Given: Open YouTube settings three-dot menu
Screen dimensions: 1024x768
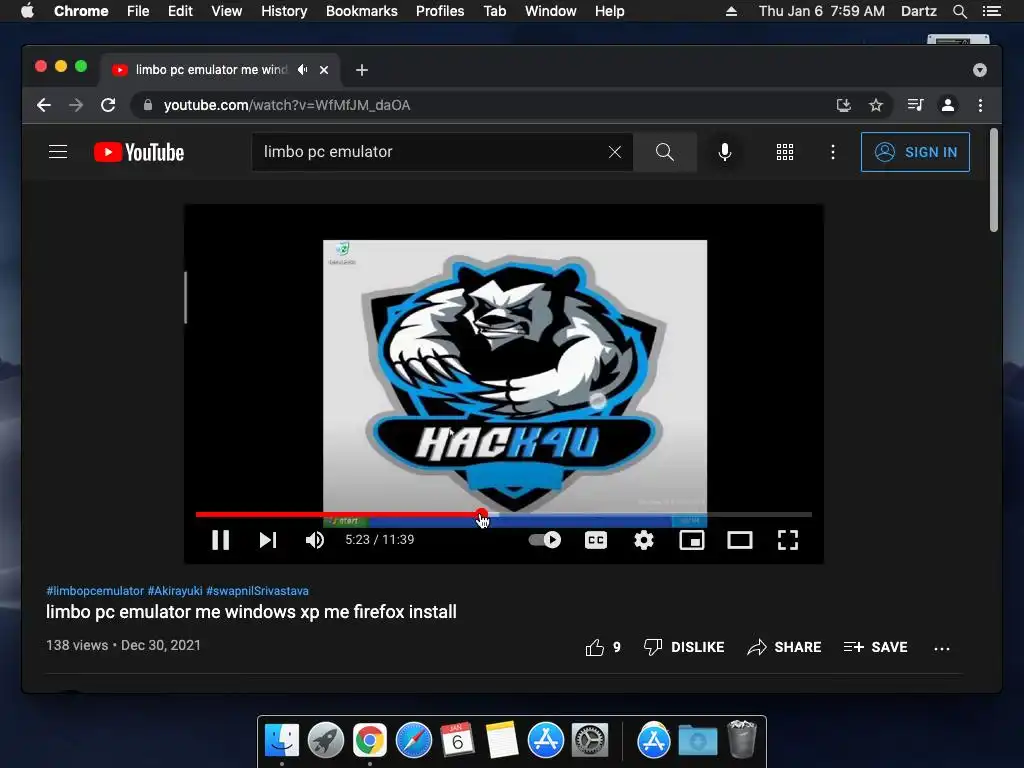Looking at the screenshot, I should (x=833, y=152).
